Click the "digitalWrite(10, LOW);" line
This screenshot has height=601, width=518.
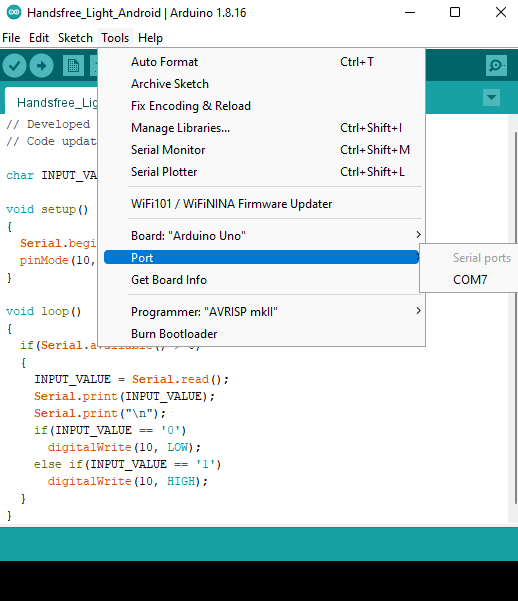[124, 447]
